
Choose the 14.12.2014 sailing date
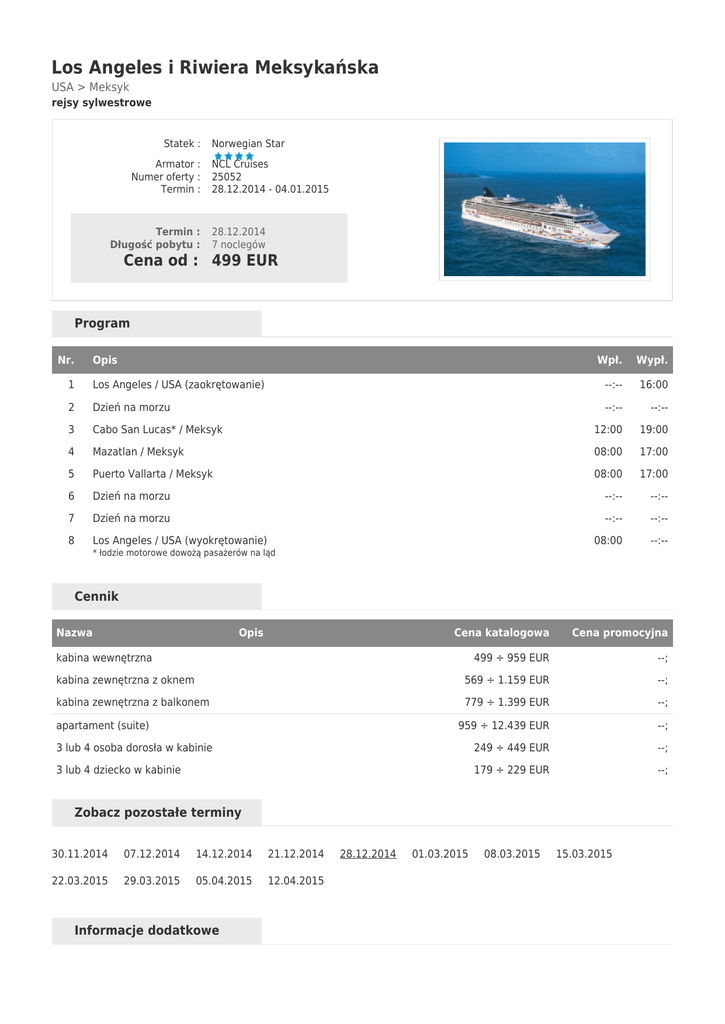(x=224, y=854)
